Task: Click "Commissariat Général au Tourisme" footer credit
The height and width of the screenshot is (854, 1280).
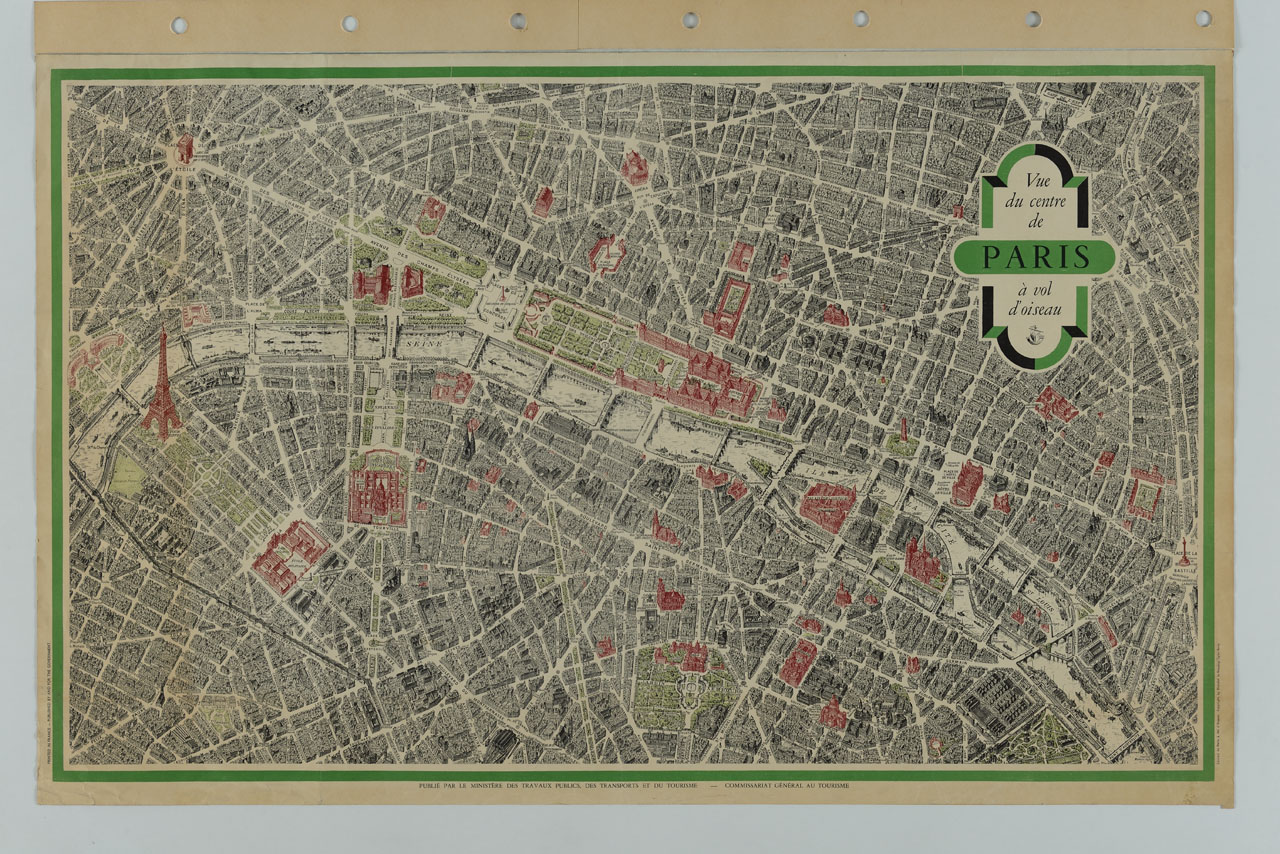Action: 788,787
